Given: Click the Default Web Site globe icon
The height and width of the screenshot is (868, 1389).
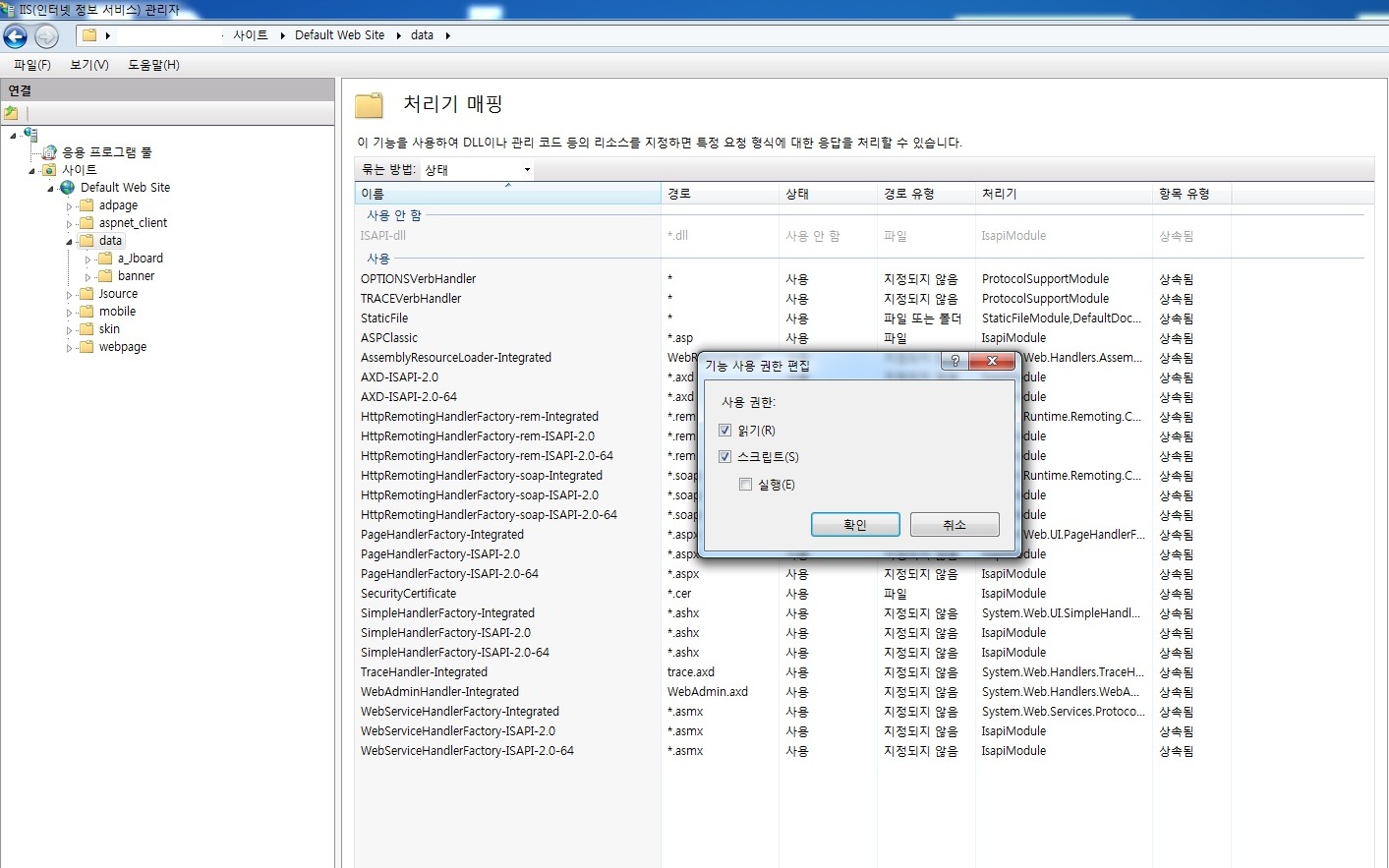Looking at the screenshot, I should coord(68,188).
